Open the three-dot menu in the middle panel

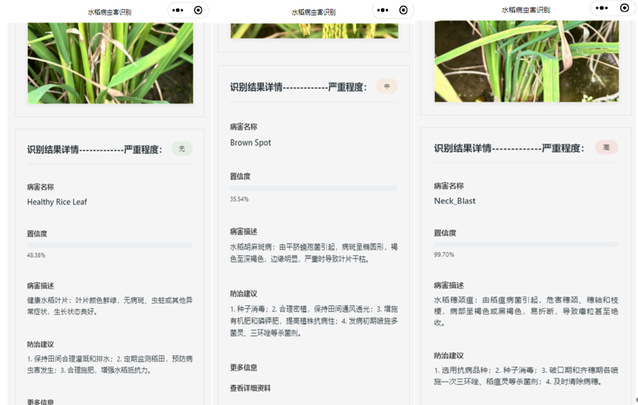382,9
